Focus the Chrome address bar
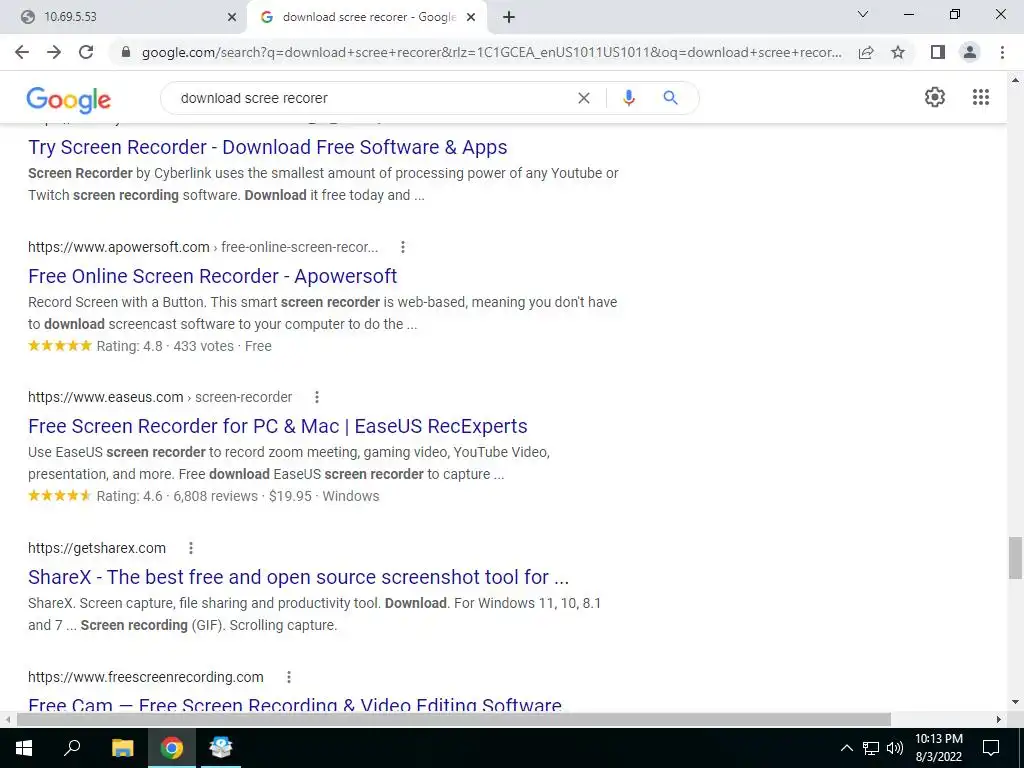The height and width of the screenshot is (768, 1024). (x=491, y=52)
